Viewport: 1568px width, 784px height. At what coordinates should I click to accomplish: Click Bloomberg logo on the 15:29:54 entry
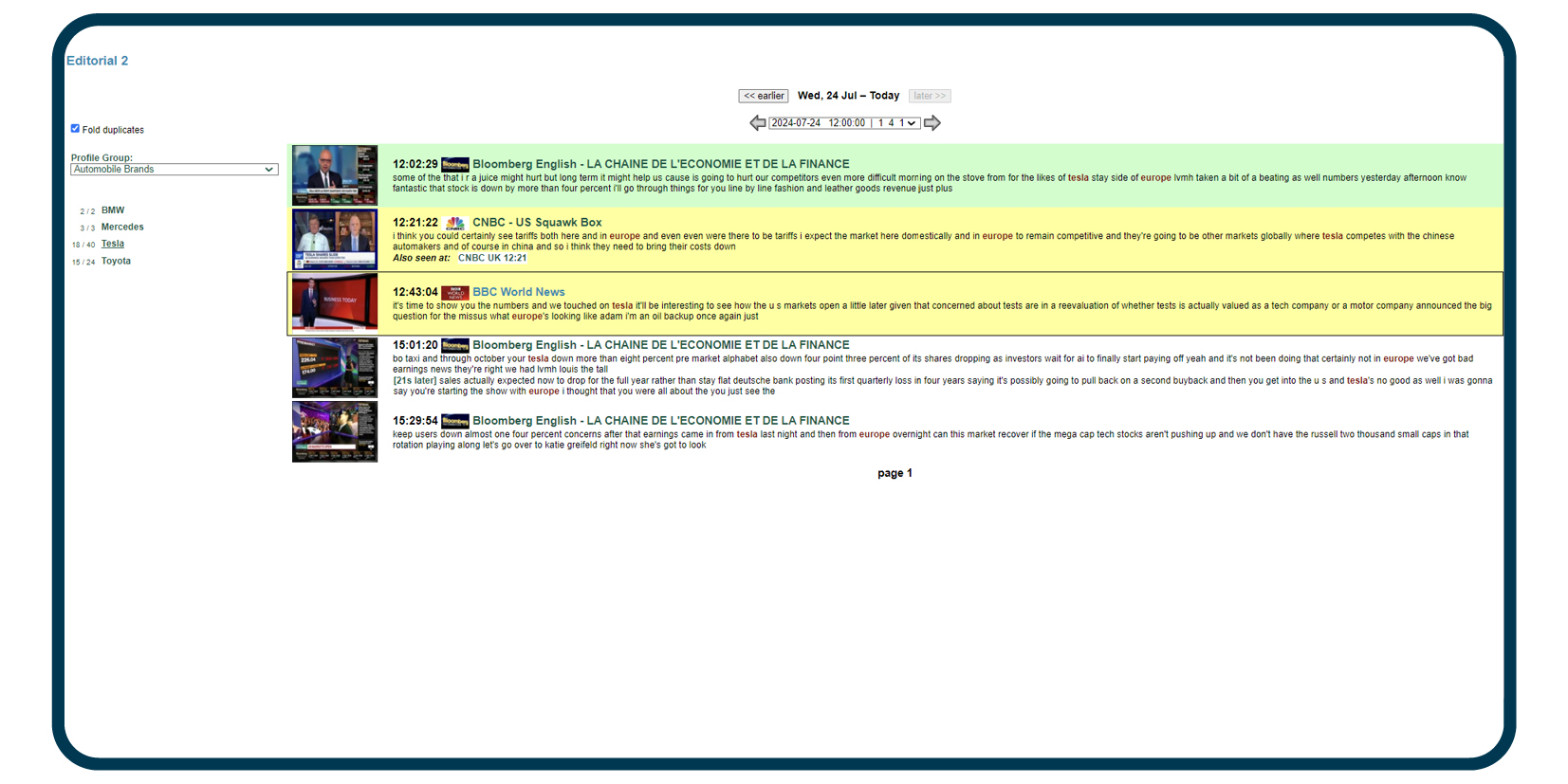coord(455,422)
